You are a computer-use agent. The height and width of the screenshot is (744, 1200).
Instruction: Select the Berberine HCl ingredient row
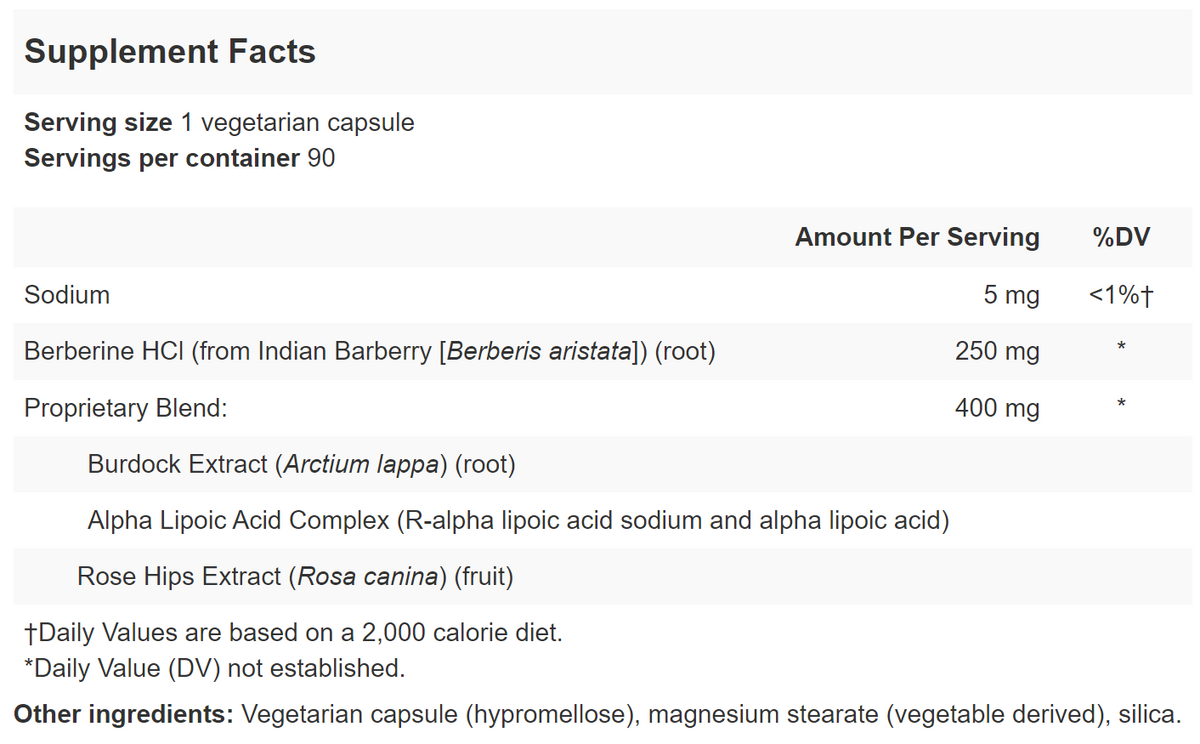tap(369, 352)
